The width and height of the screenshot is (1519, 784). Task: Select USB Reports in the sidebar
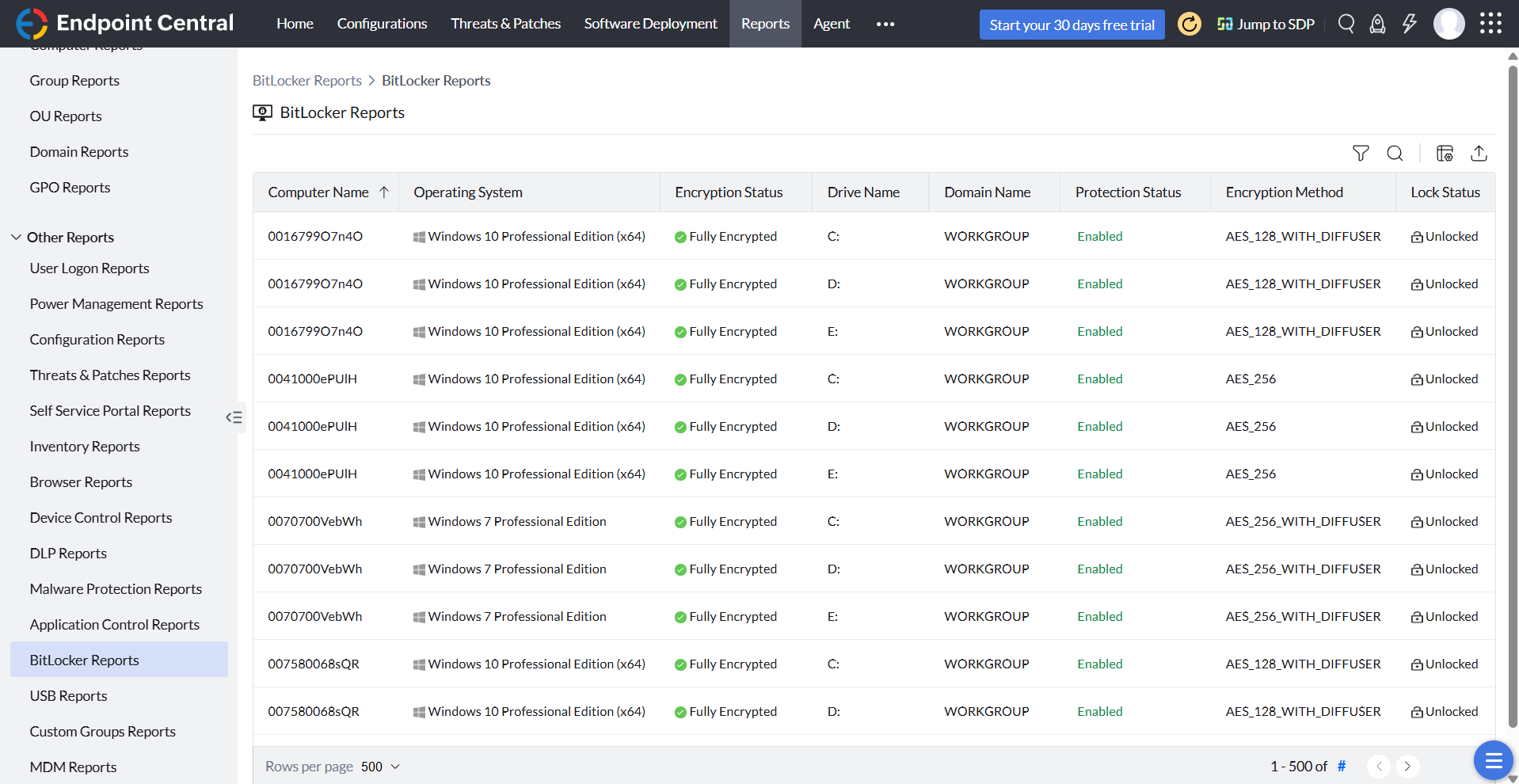(x=68, y=695)
